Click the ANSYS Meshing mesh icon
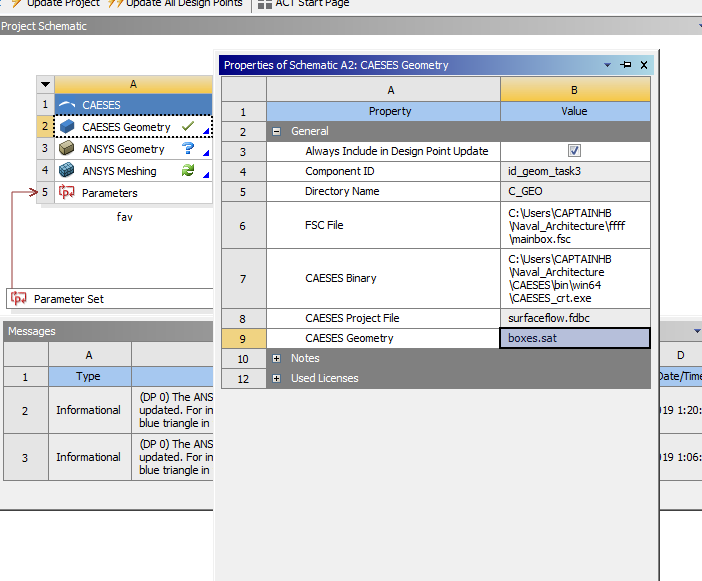Screen dimensions: 702x581 pyautogui.click(x=67, y=170)
